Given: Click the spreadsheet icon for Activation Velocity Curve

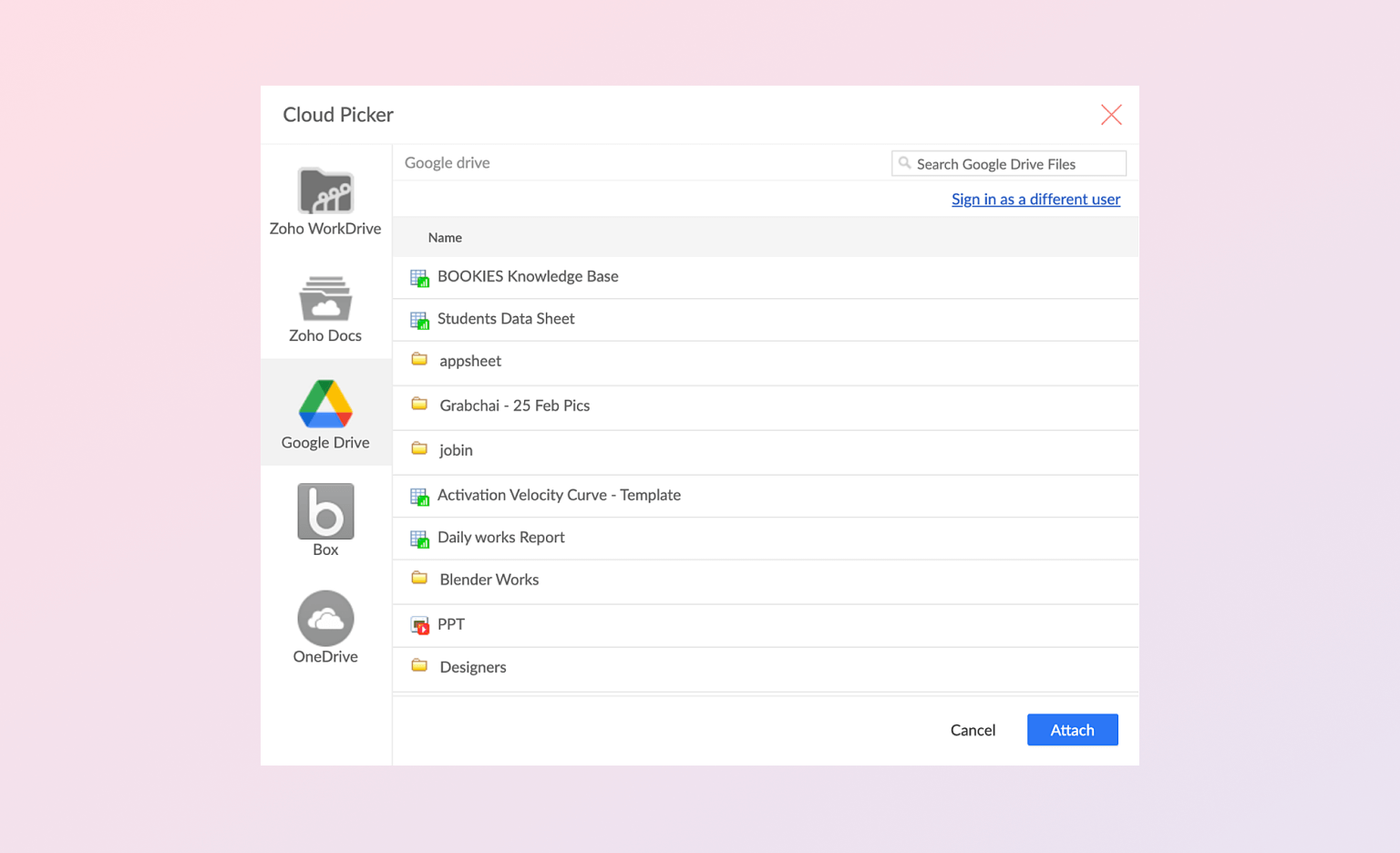Looking at the screenshot, I should click(419, 497).
